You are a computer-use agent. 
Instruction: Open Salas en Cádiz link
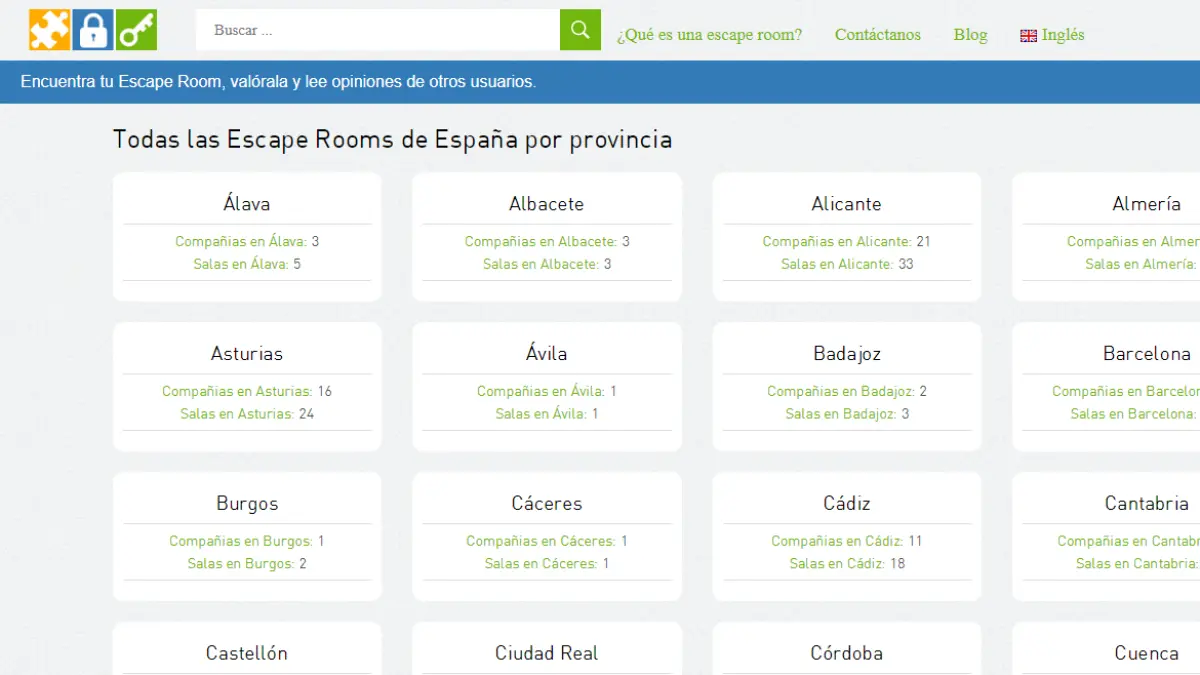(836, 564)
